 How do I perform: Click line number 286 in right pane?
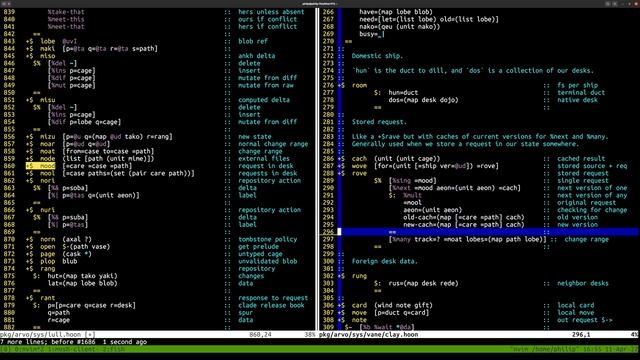click(x=328, y=159)
